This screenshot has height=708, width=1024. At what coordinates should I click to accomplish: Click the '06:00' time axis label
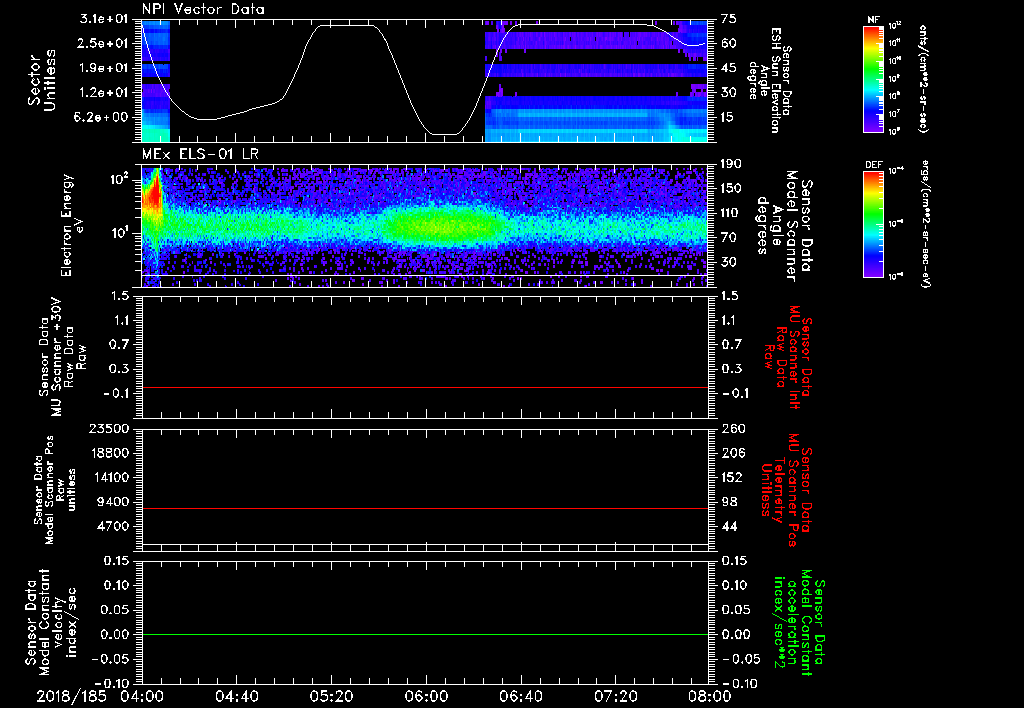coord(426,696)
